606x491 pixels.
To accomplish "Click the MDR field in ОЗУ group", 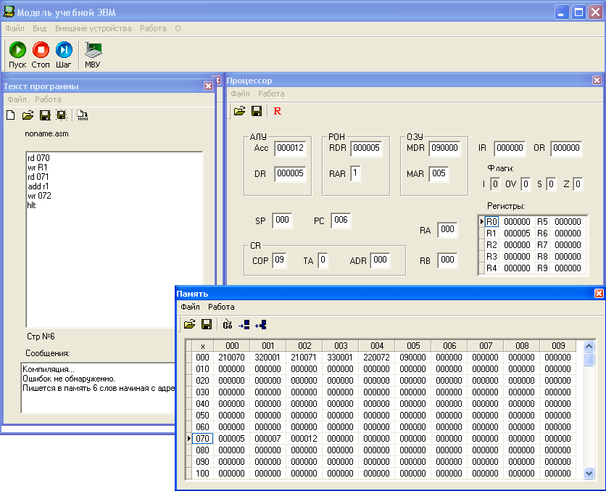I will pos(447,149).
